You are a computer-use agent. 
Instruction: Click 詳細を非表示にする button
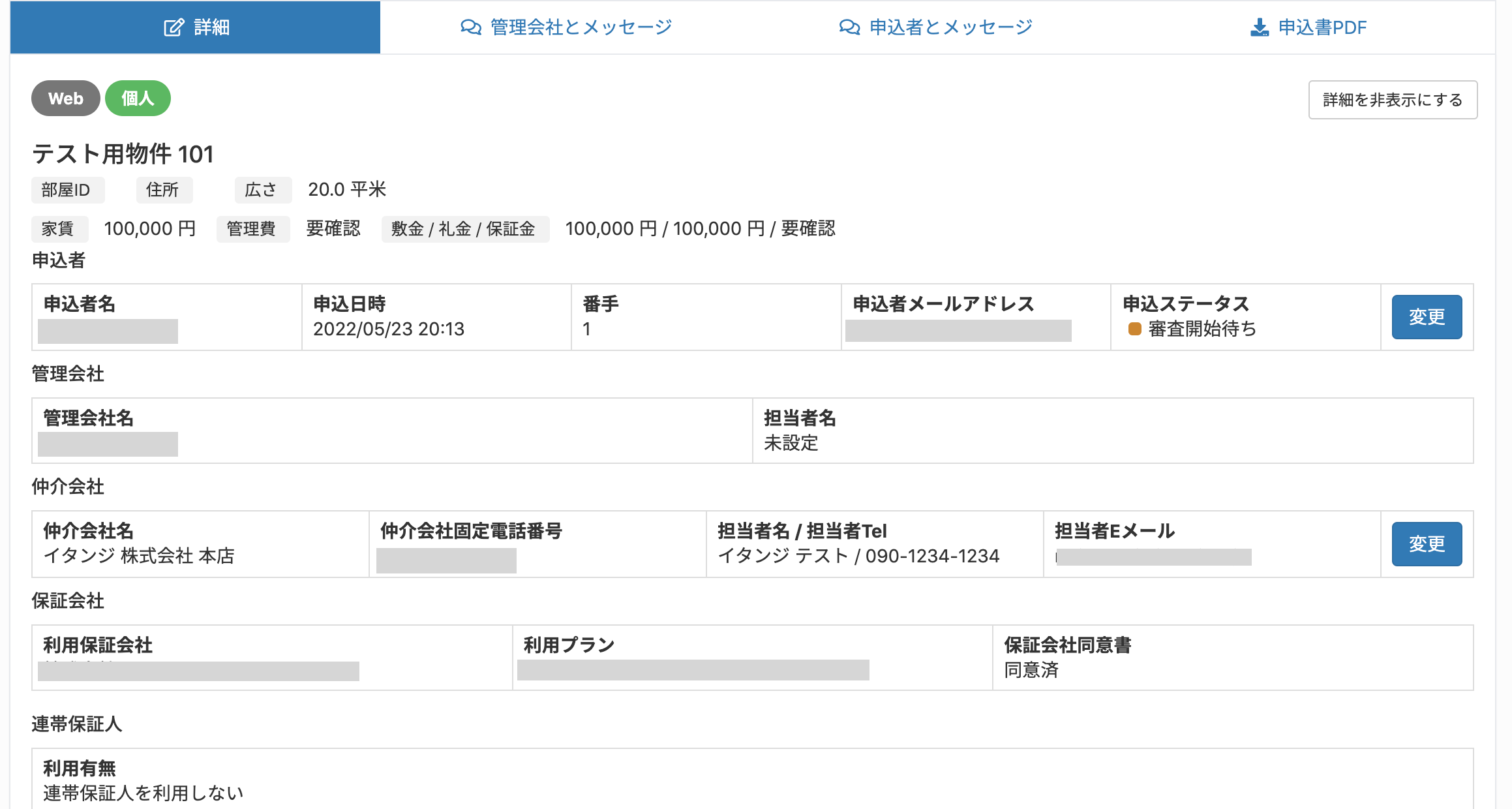click(1393, 100)
